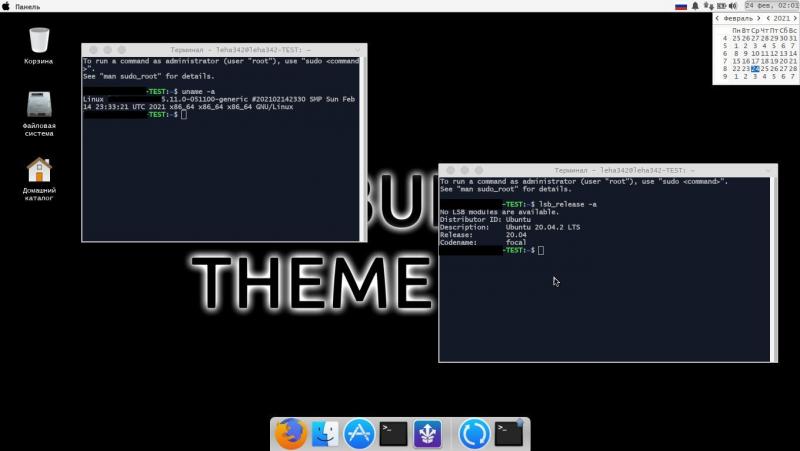The width and height of the screenshot is (800, 451).
Task: Click the purple launcher icon in the dock
Action: tap(427, 433)
